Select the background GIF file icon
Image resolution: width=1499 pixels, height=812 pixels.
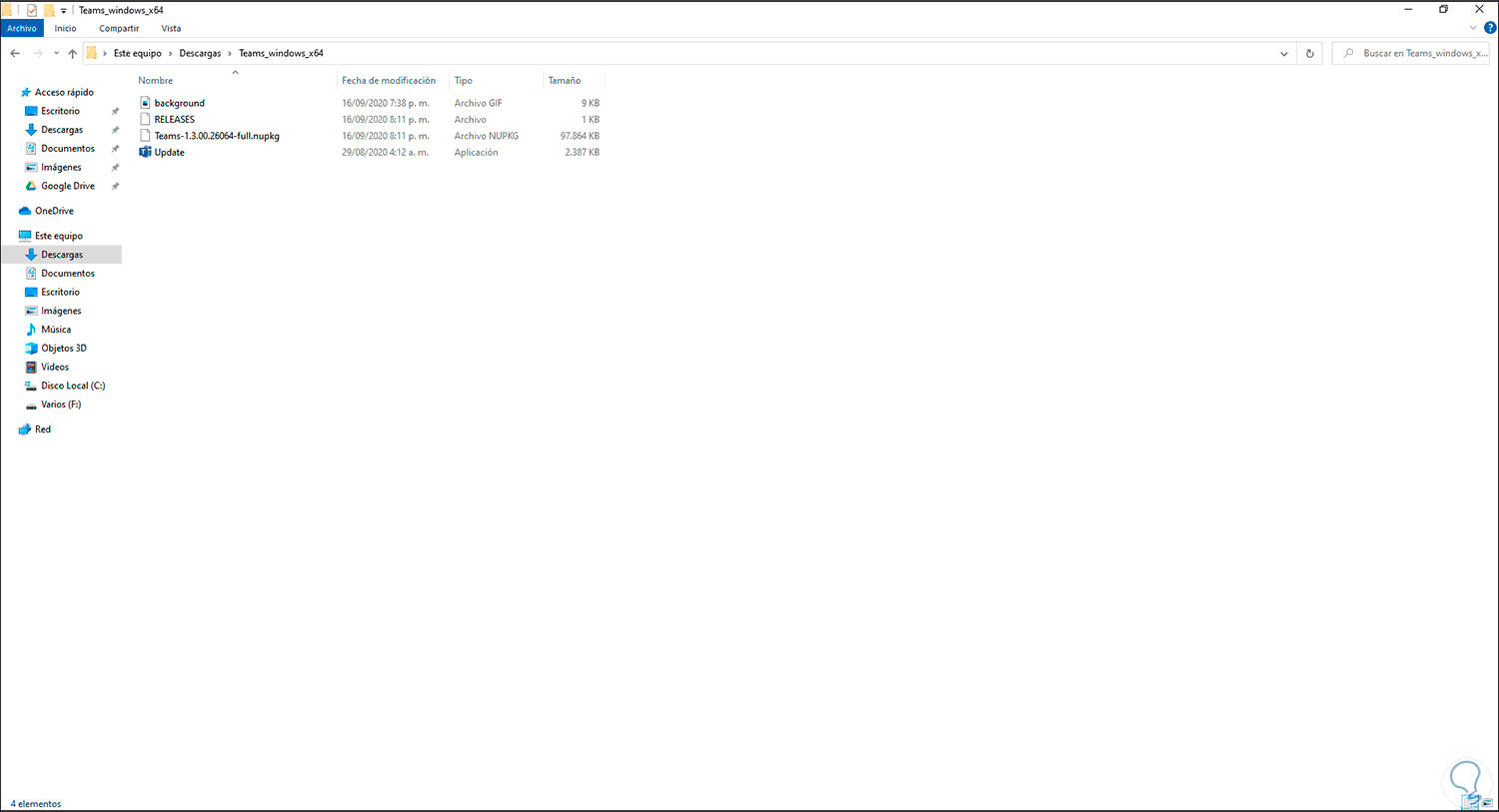[145, 103]
